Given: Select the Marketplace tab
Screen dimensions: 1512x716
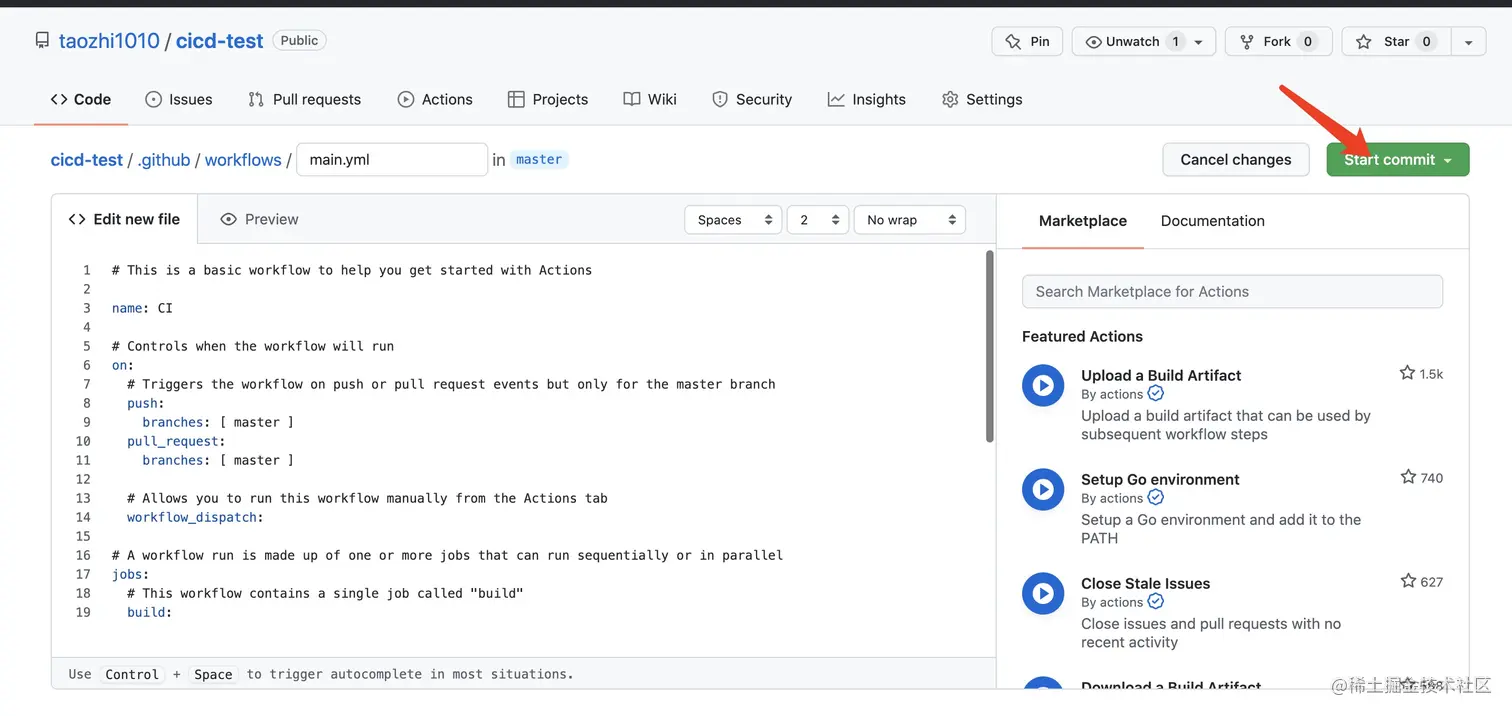Looking at the screenshot, I should [1083, 221].
